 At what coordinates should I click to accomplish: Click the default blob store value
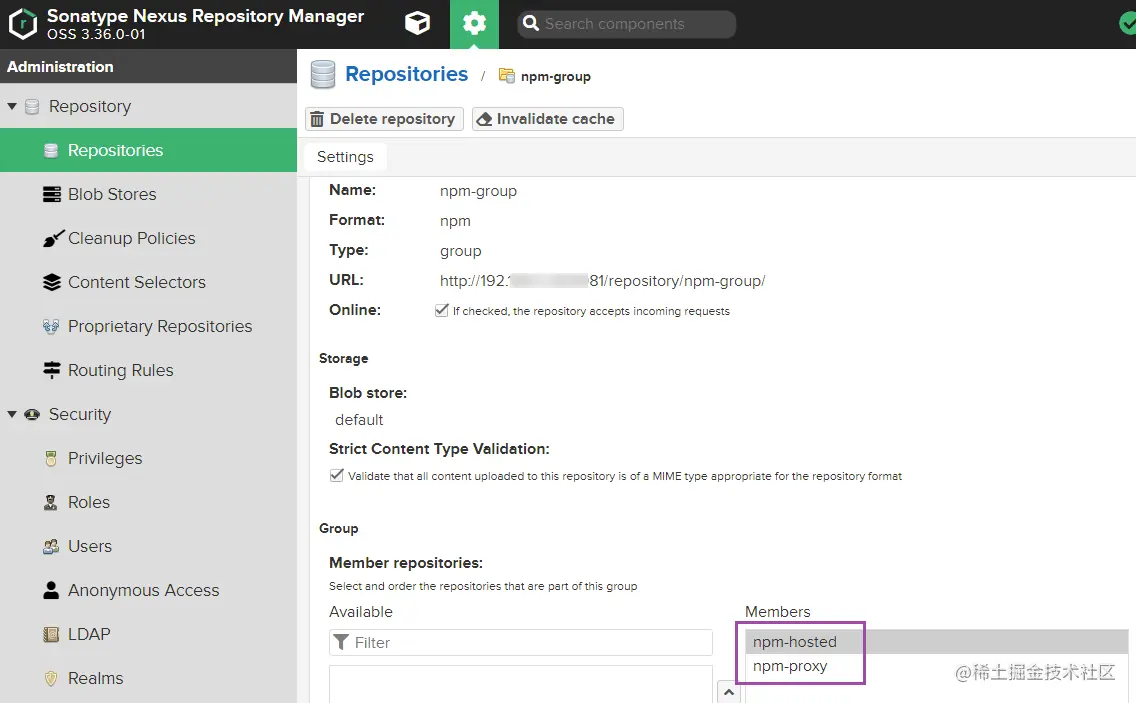[x=359, y=420]
